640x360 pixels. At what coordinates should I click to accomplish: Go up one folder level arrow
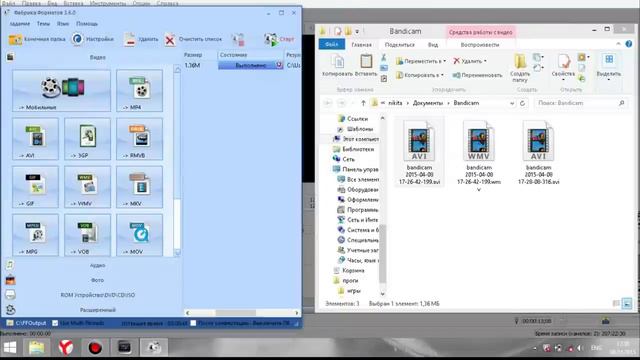363,103
